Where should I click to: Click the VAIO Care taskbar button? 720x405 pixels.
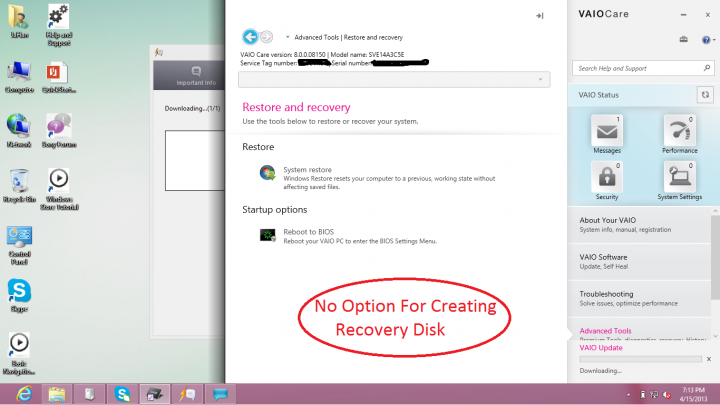click(154, 394)
